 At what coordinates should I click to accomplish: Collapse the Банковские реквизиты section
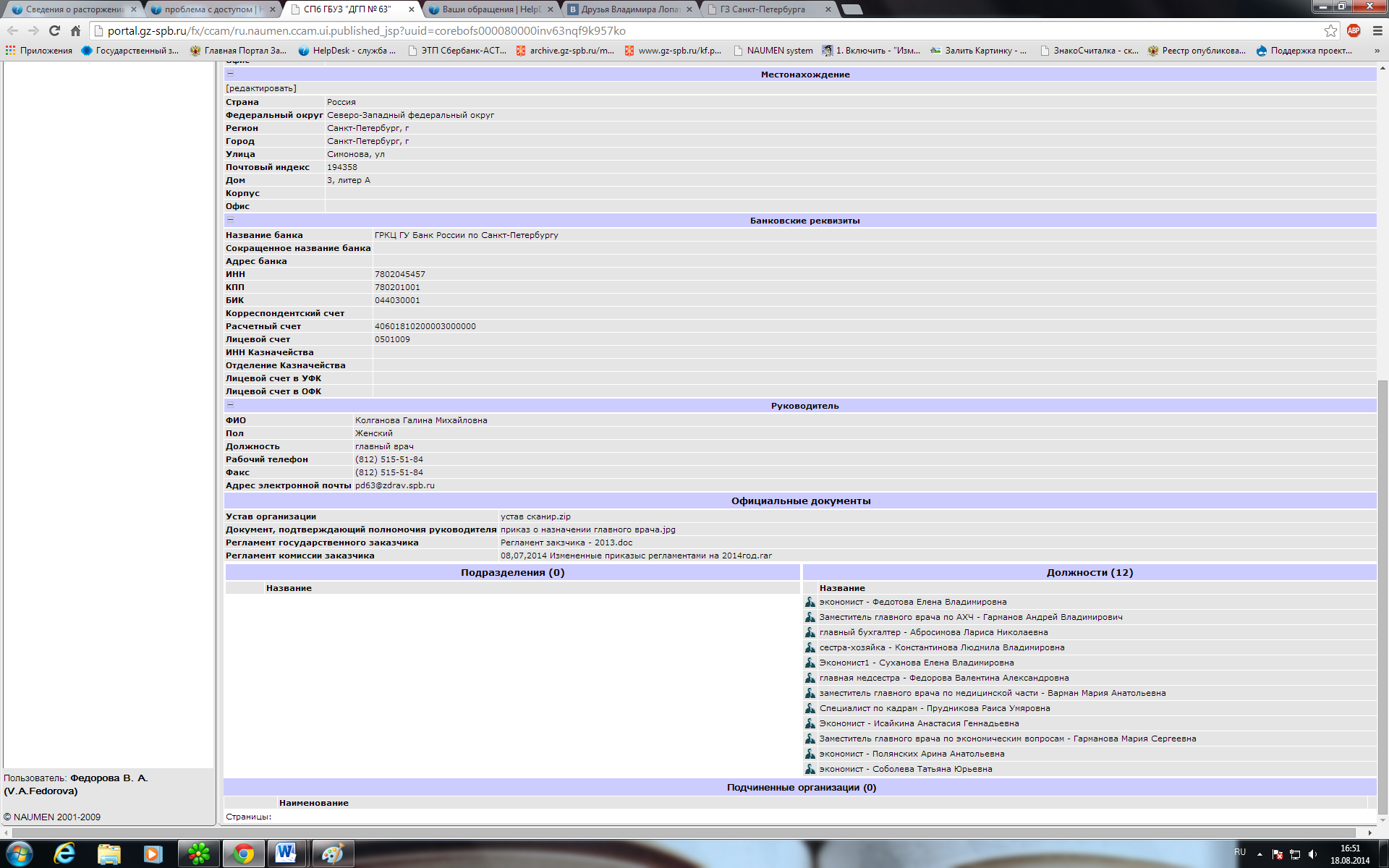tap(230, 220)
